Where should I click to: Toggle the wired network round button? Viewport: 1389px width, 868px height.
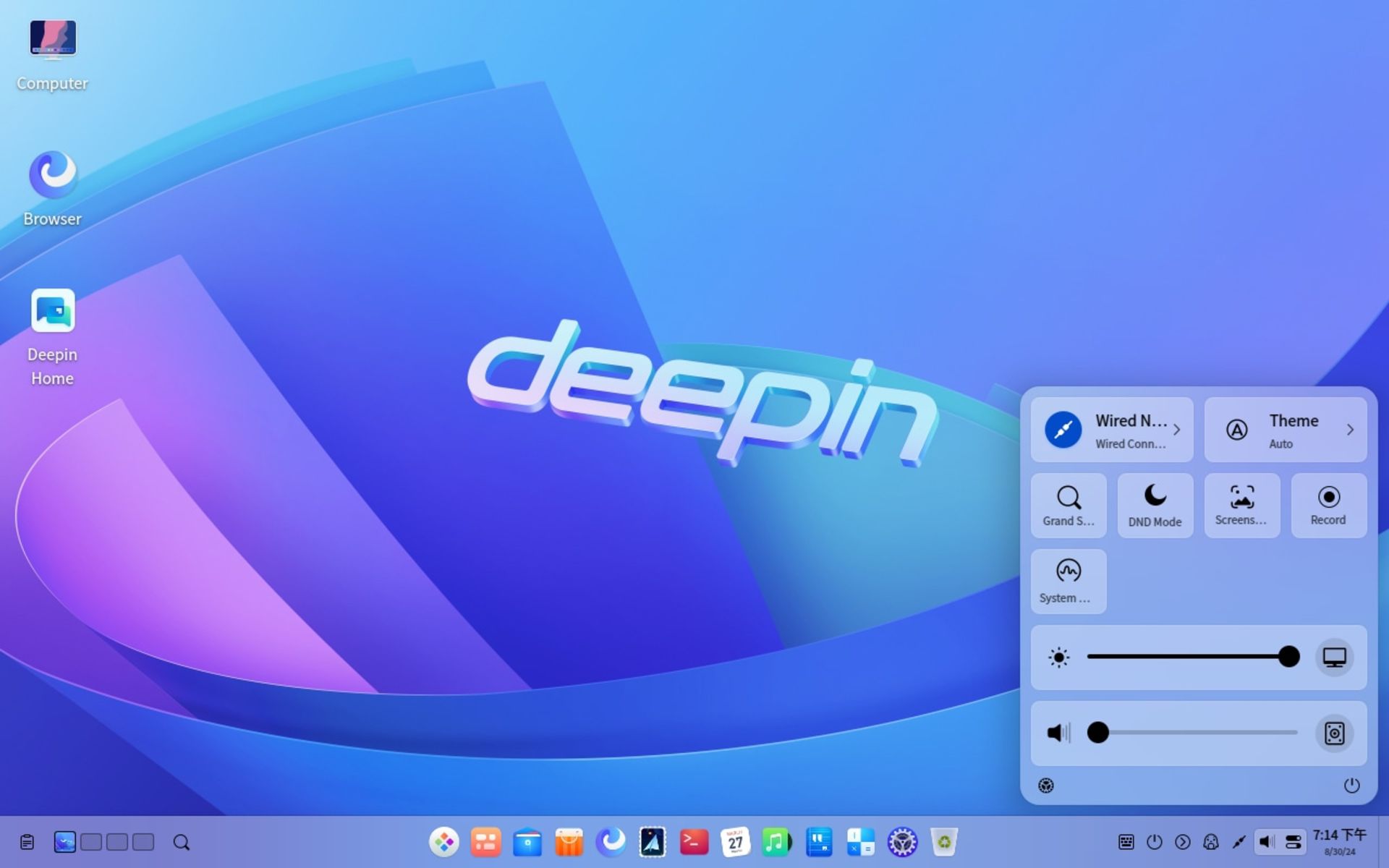point(1063,430)
